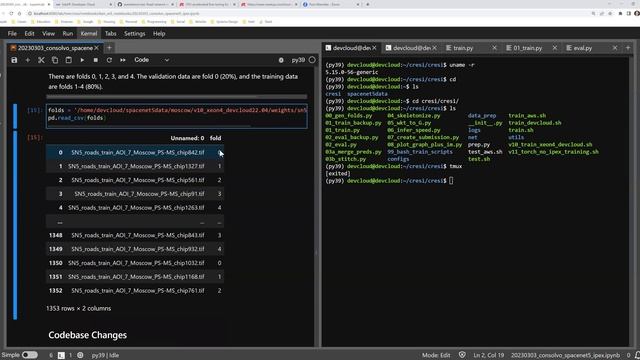Screen dimensions: 640x360
Task: Close the 20230303_consolvo_spacenet notebook tab
Action: pyautogui.click(x=97, y=48)
